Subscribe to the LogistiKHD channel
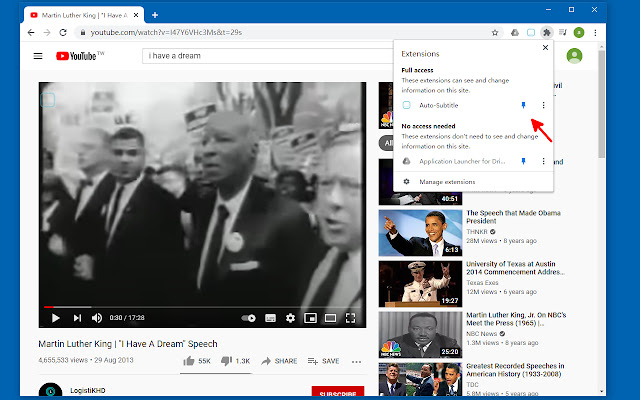 (338, 391)
